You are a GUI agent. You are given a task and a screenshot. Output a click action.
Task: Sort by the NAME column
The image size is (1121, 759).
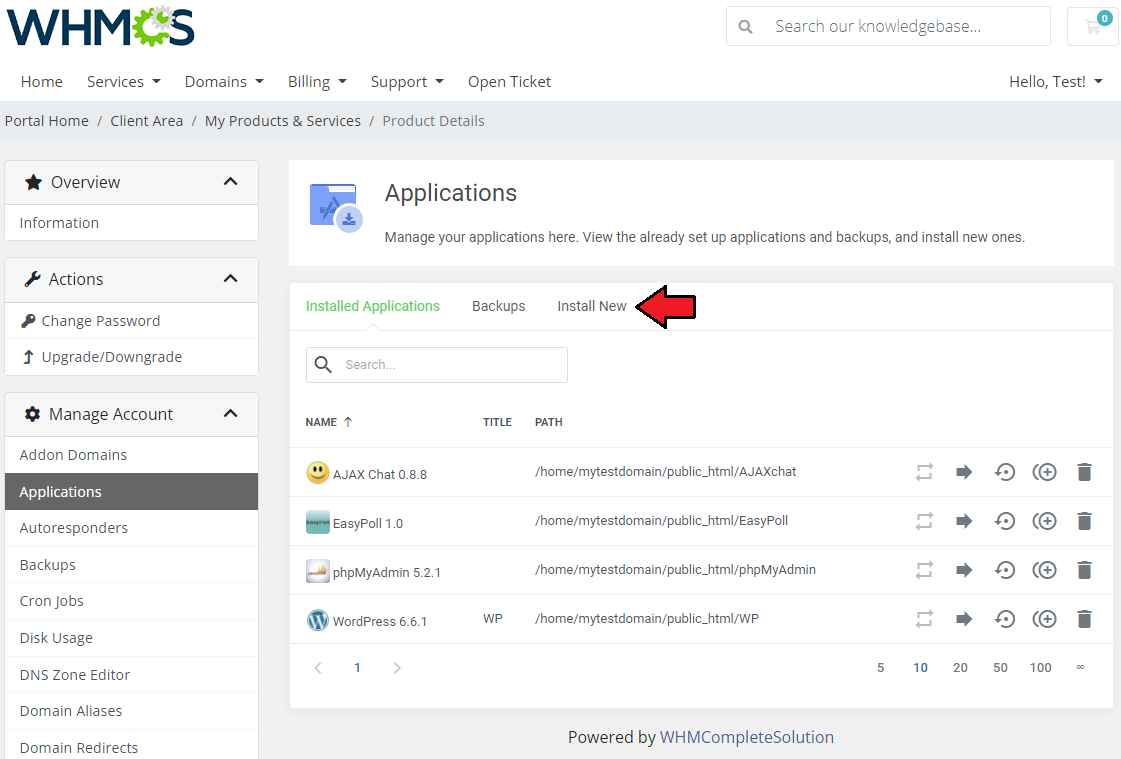[x=329, y=422]
